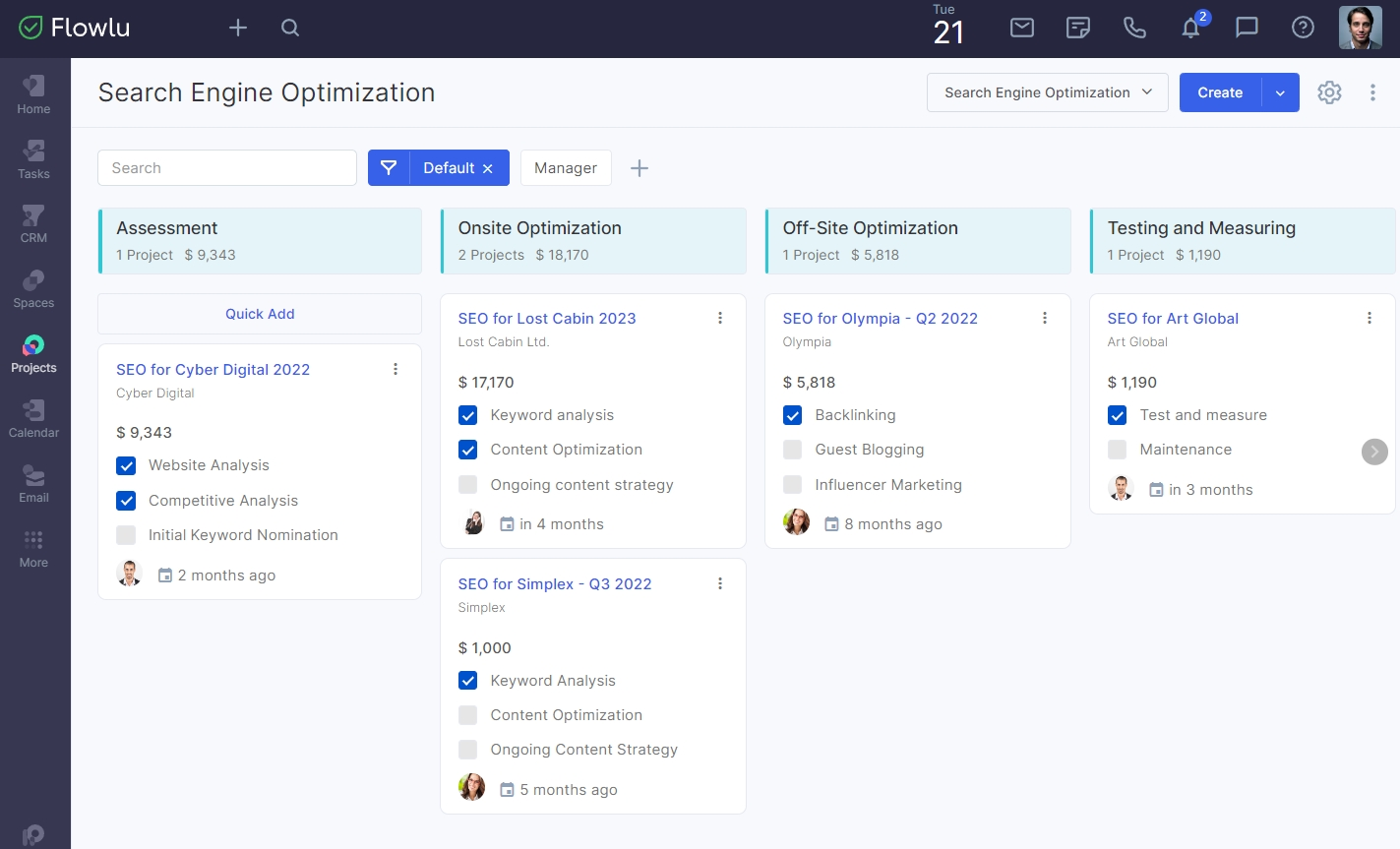Open page options three-dot menu

[1372, 92]
